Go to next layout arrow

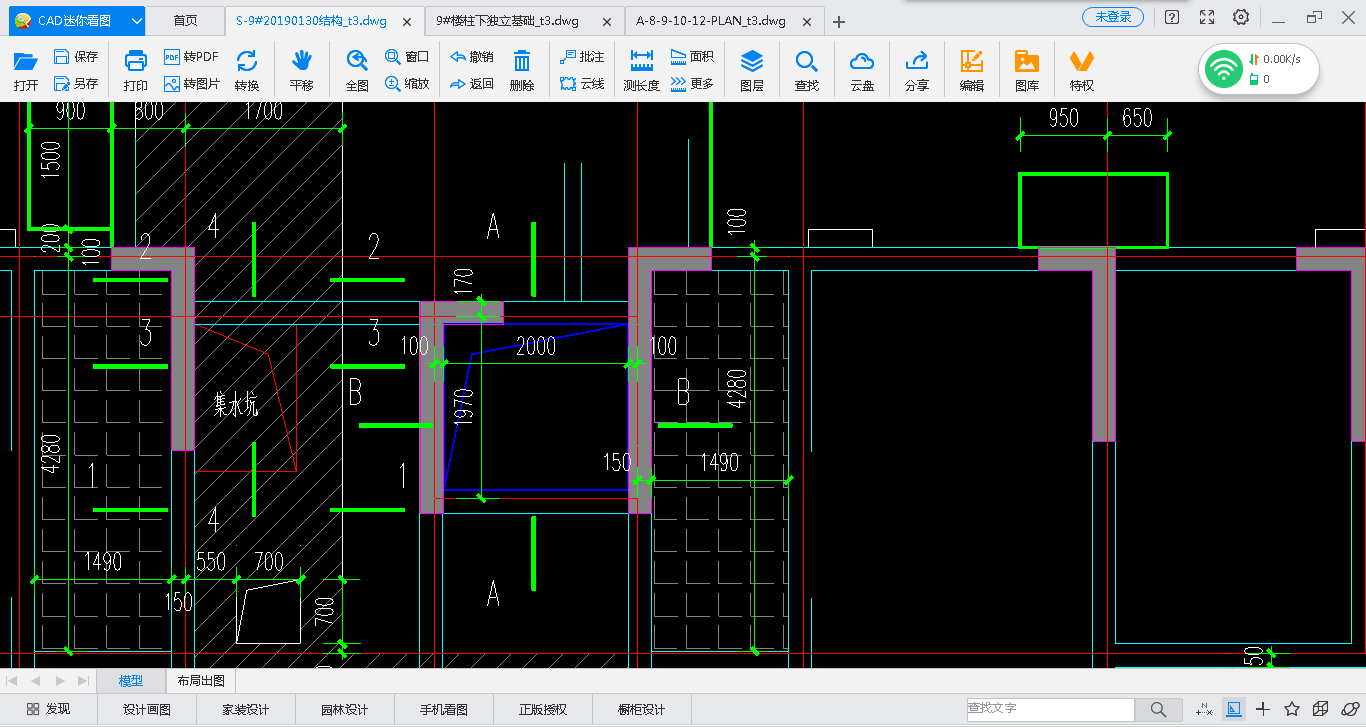pyautogui.click(x=61, y=681)
